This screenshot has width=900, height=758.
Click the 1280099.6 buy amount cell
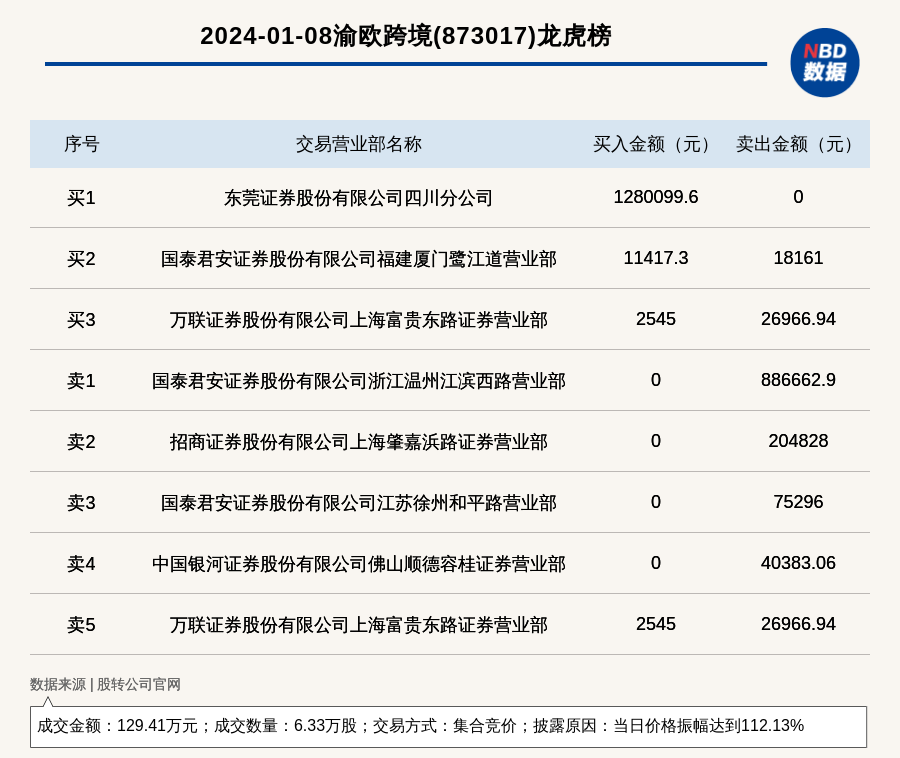[655, 197]
